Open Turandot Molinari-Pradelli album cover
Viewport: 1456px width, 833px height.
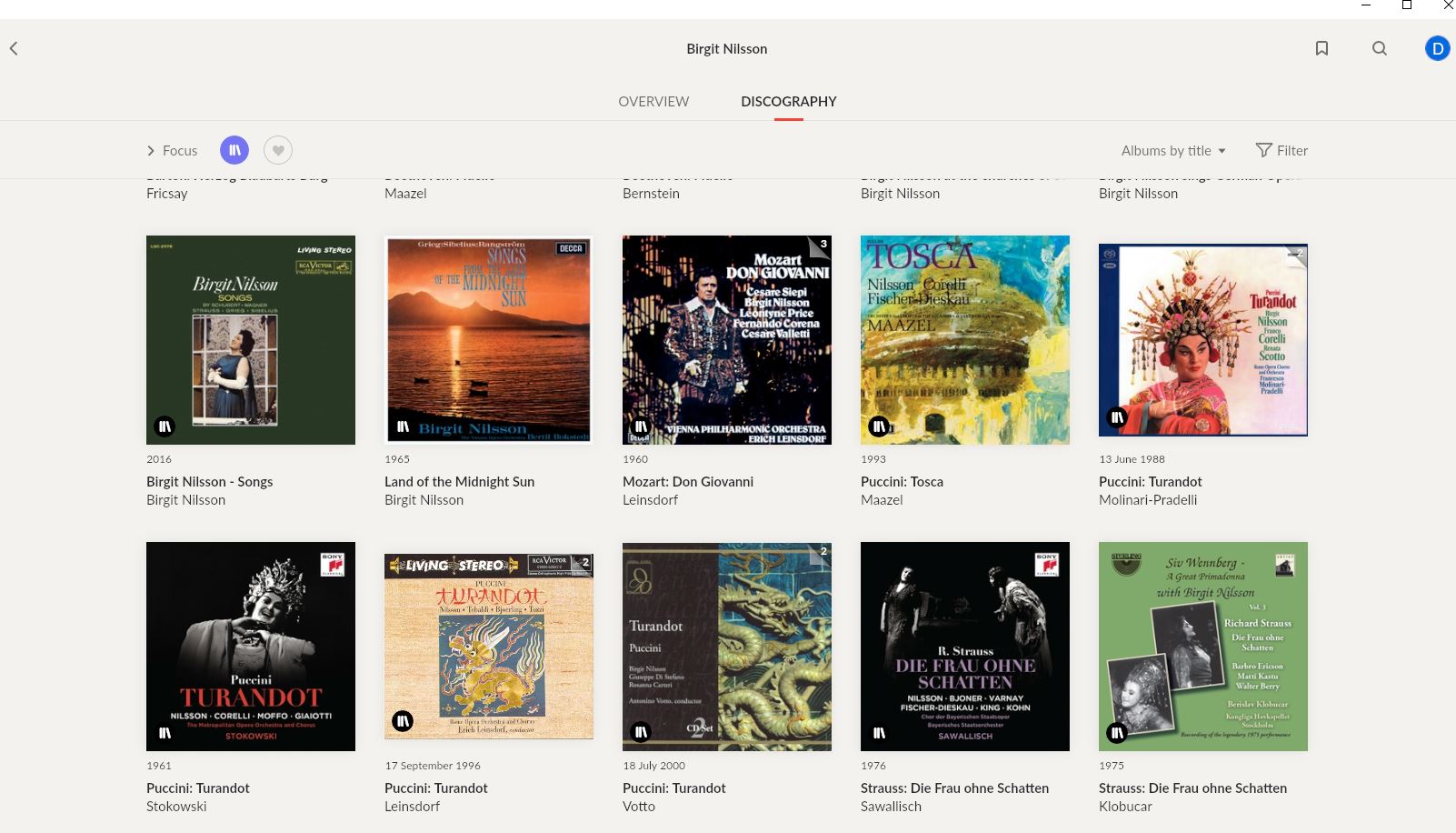coord(1203,340)
